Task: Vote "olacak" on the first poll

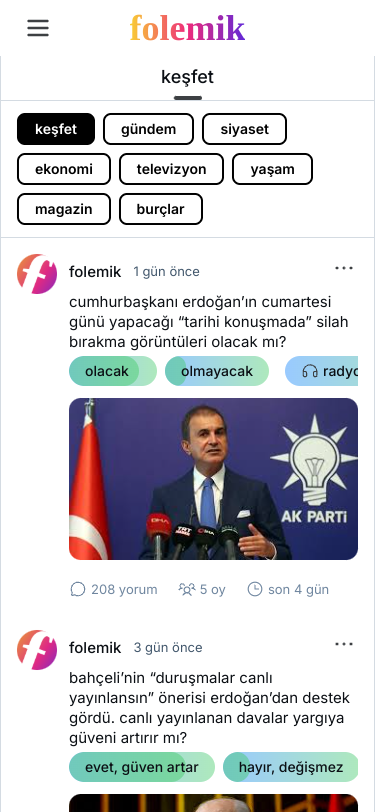Action: (113, 371)
